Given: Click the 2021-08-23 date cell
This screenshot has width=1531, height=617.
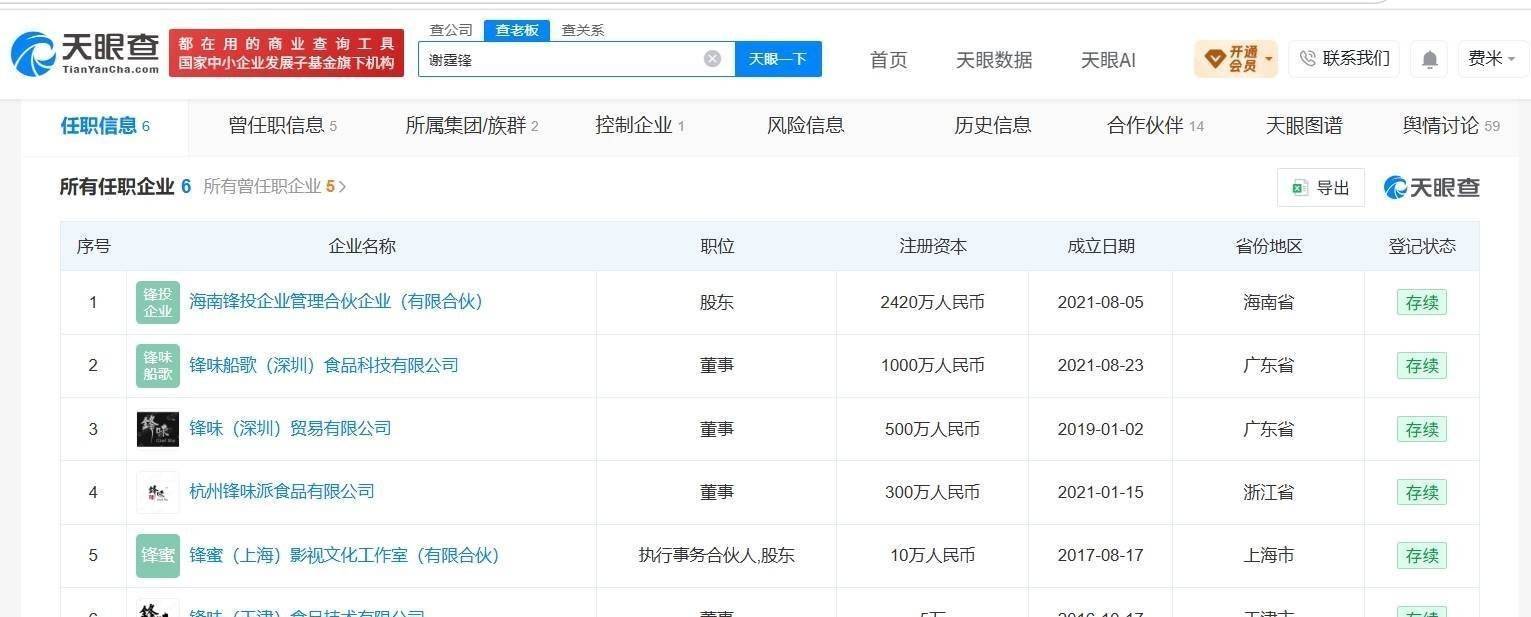Looking at the screenshot, I should tap(1100, 365).
